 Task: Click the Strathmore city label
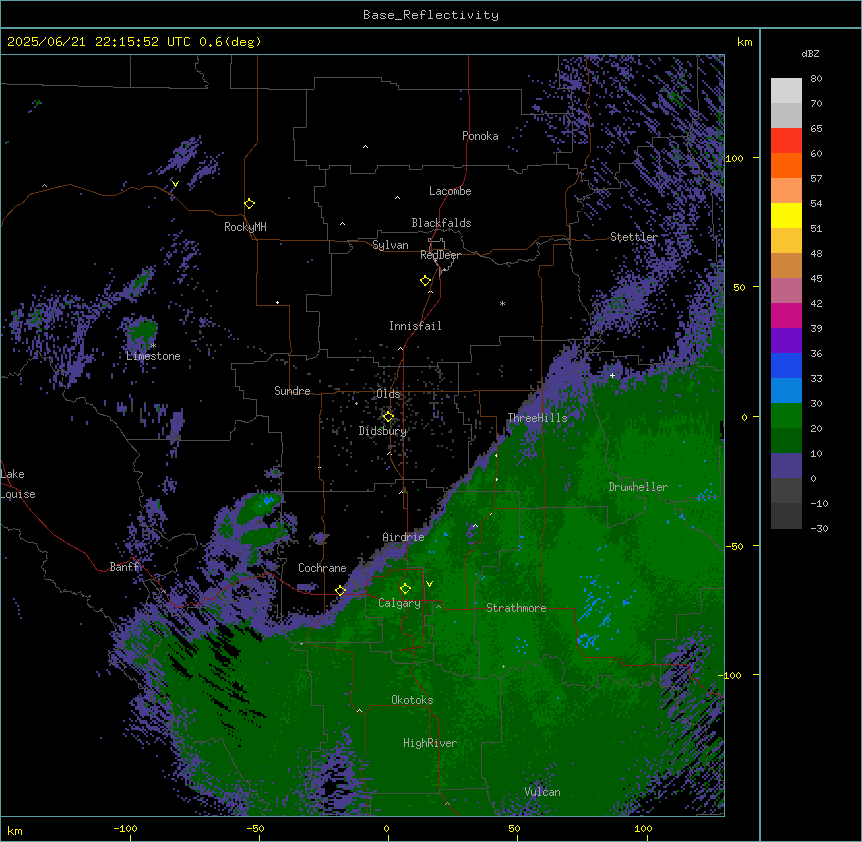tap(516, 608)
